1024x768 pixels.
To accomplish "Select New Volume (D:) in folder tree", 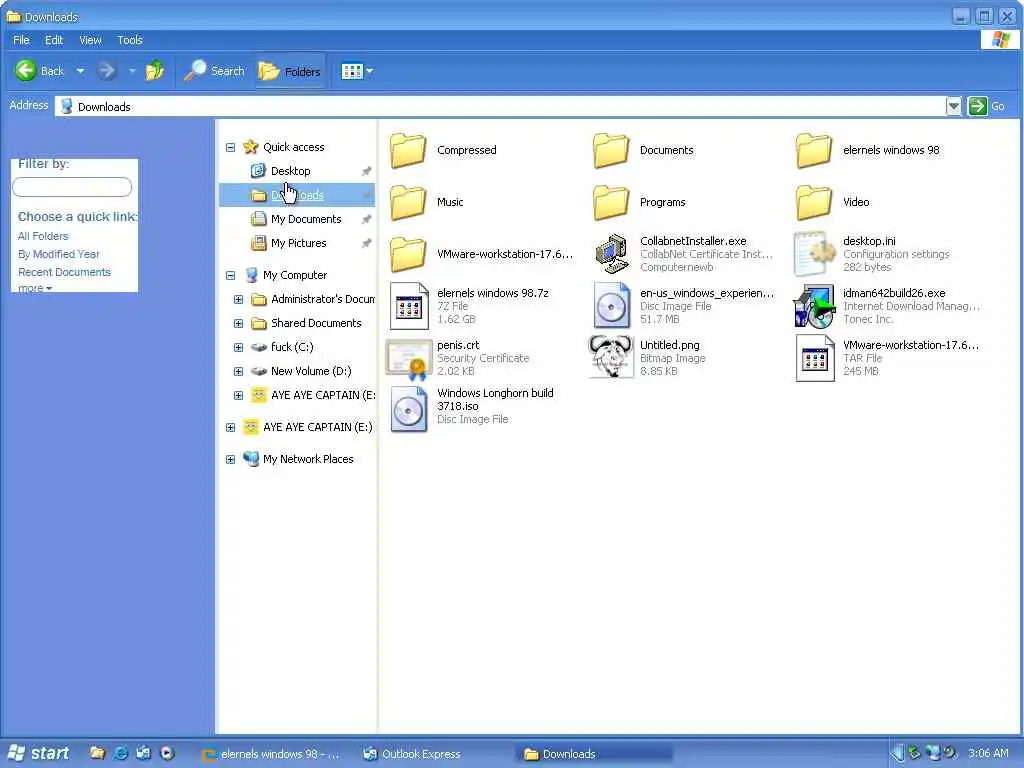I will pos(311,371).
